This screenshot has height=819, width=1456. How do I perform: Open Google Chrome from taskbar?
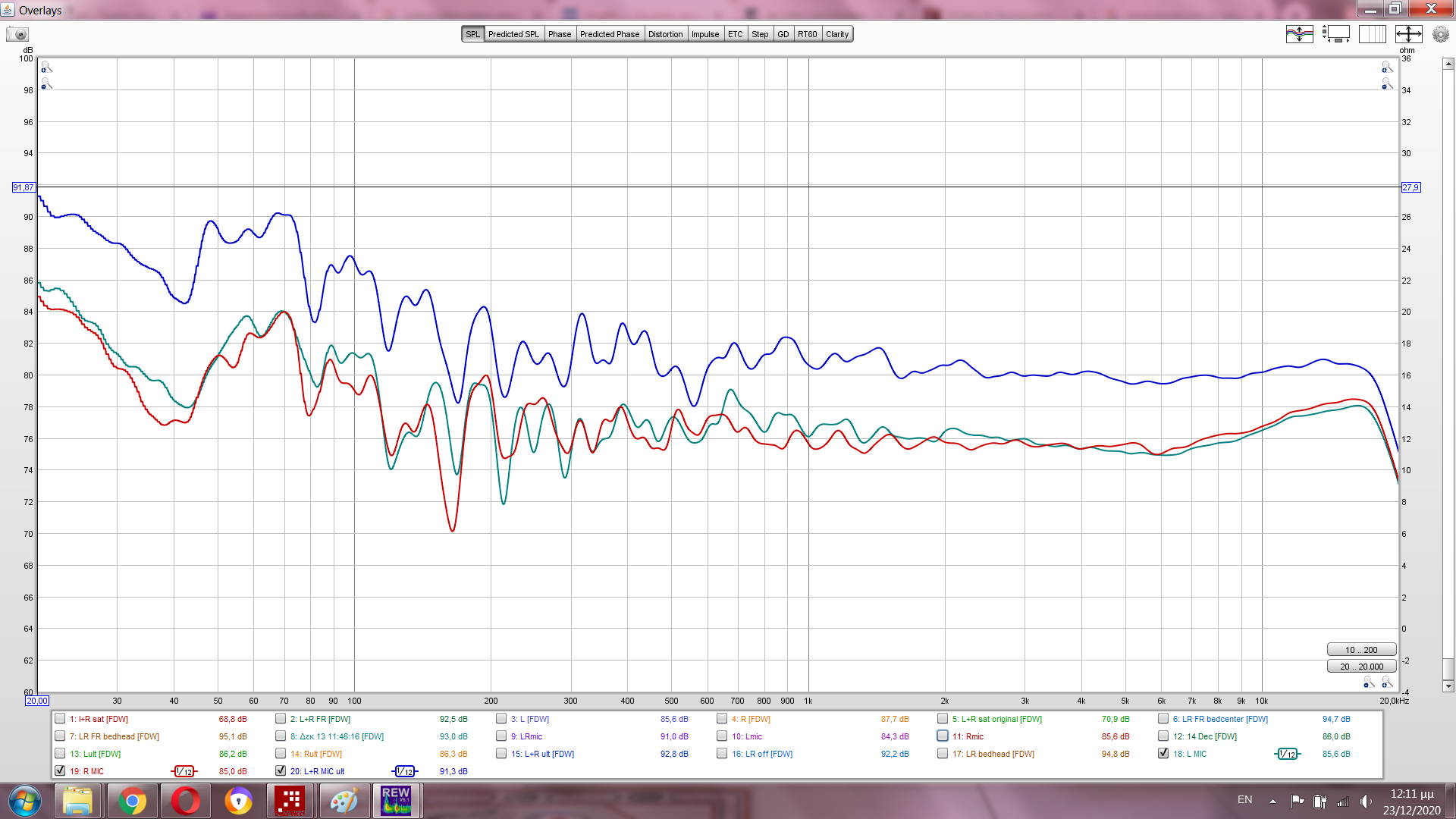coord(132,801)
